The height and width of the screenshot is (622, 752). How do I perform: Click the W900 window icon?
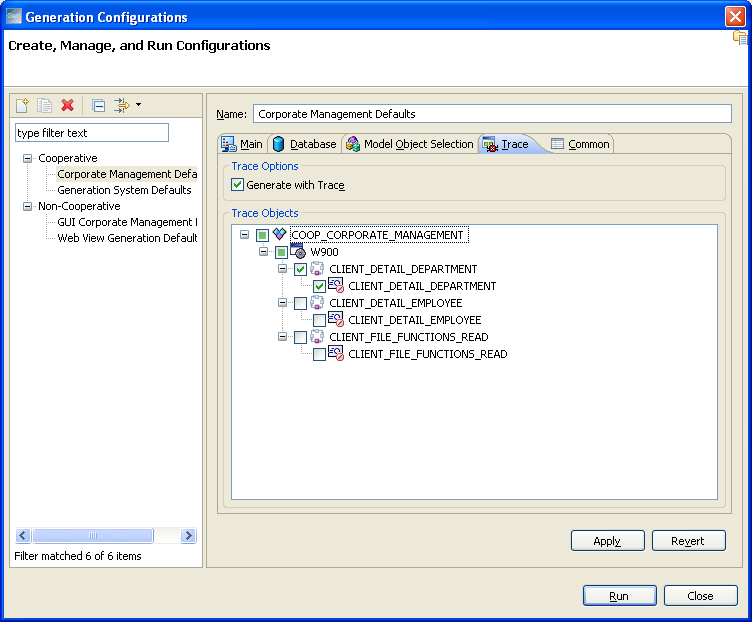pyautogui.click(x=298, y=251)
